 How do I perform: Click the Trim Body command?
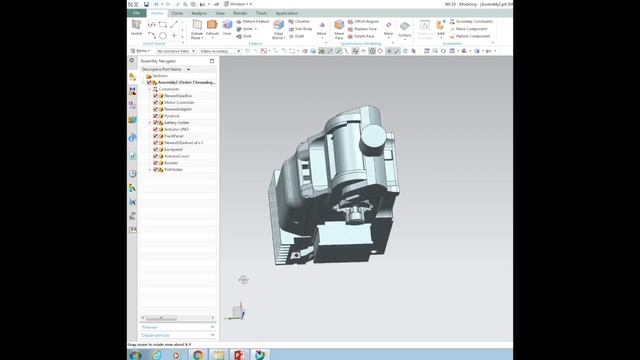pyautogui.click(x=300, y=29)
